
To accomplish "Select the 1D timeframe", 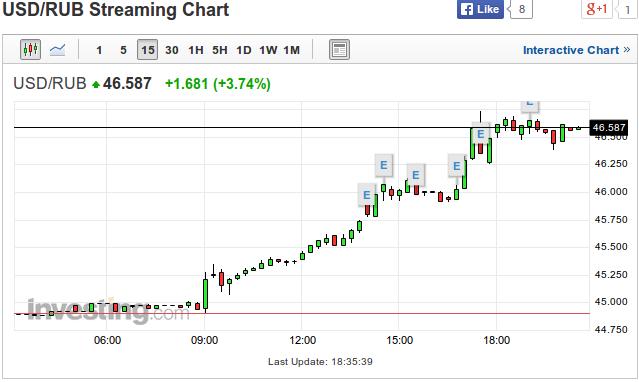I will pos(244,50).
